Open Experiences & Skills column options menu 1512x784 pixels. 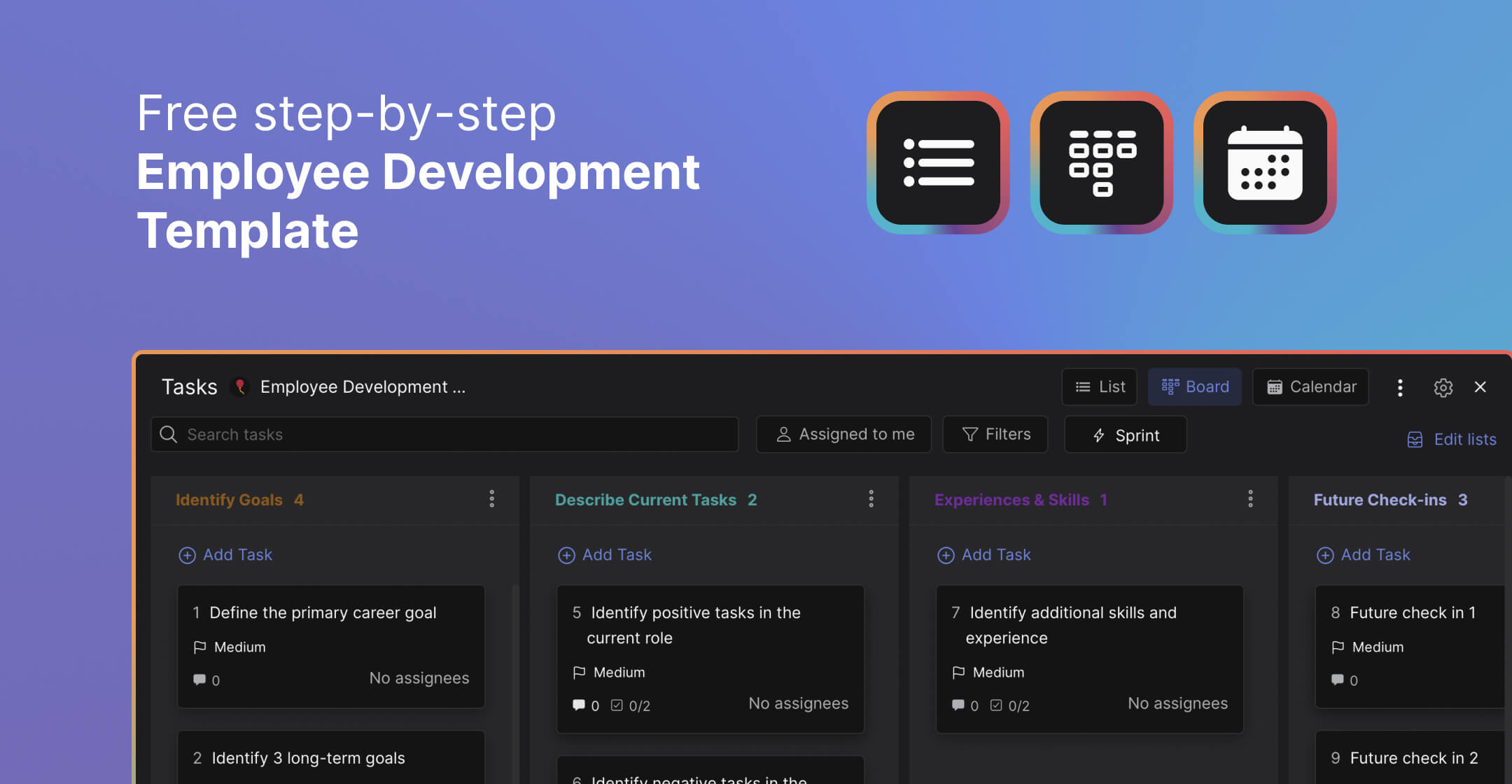click(1250, 499)
